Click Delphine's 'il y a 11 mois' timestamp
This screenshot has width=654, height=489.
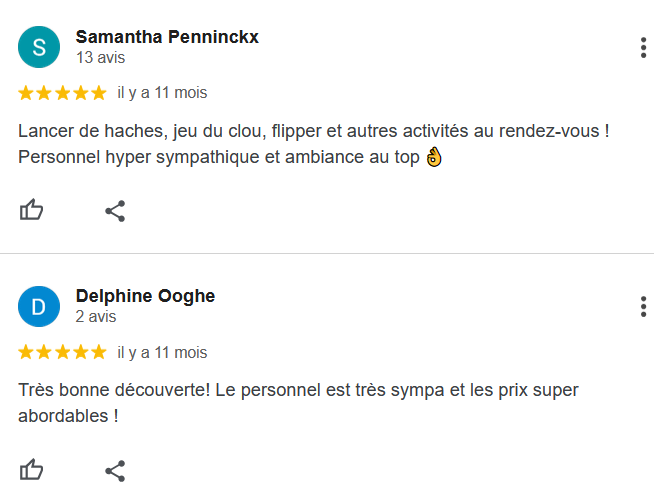pyautogui.click(x=162, y=352)
